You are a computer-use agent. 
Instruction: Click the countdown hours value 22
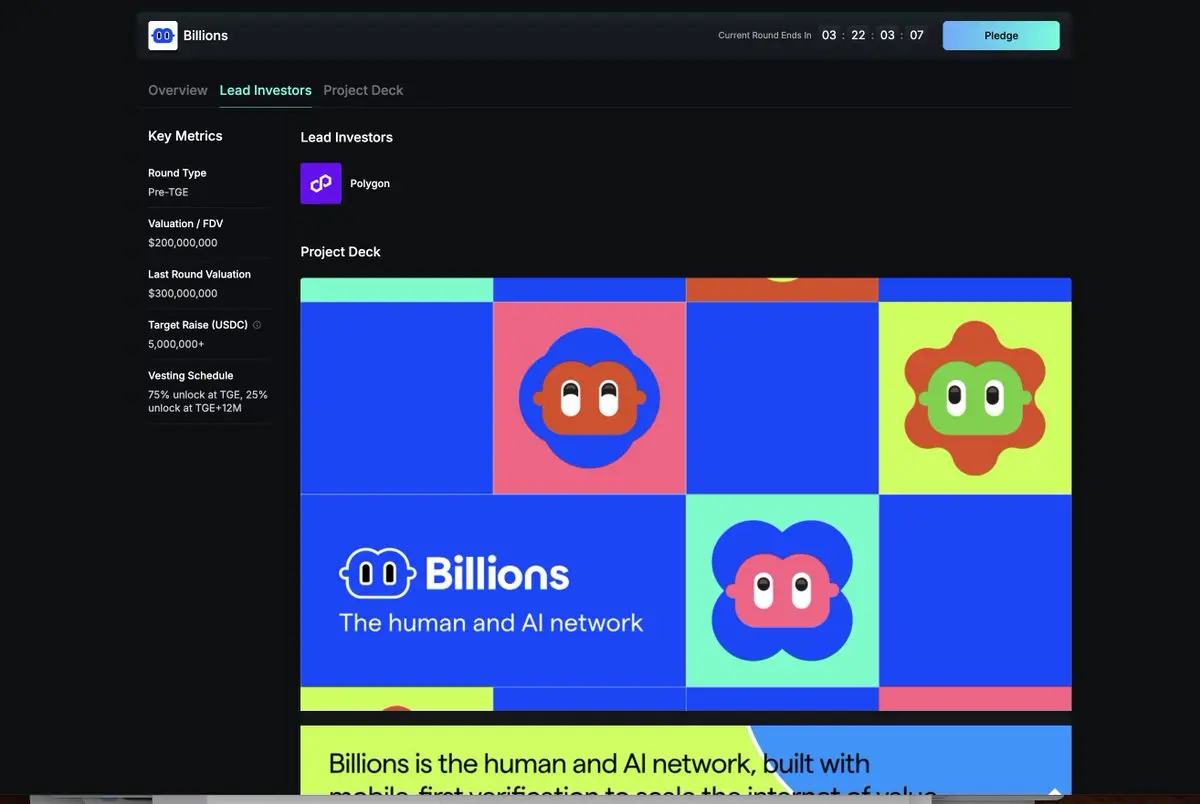[x=858, y=35]
